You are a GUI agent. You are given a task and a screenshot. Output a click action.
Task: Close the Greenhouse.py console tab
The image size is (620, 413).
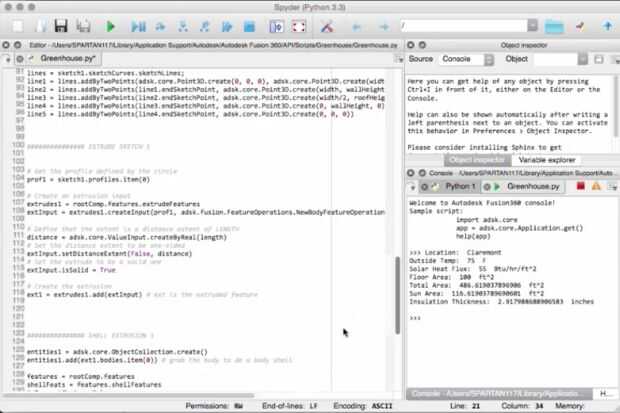(x=487, y=187)
